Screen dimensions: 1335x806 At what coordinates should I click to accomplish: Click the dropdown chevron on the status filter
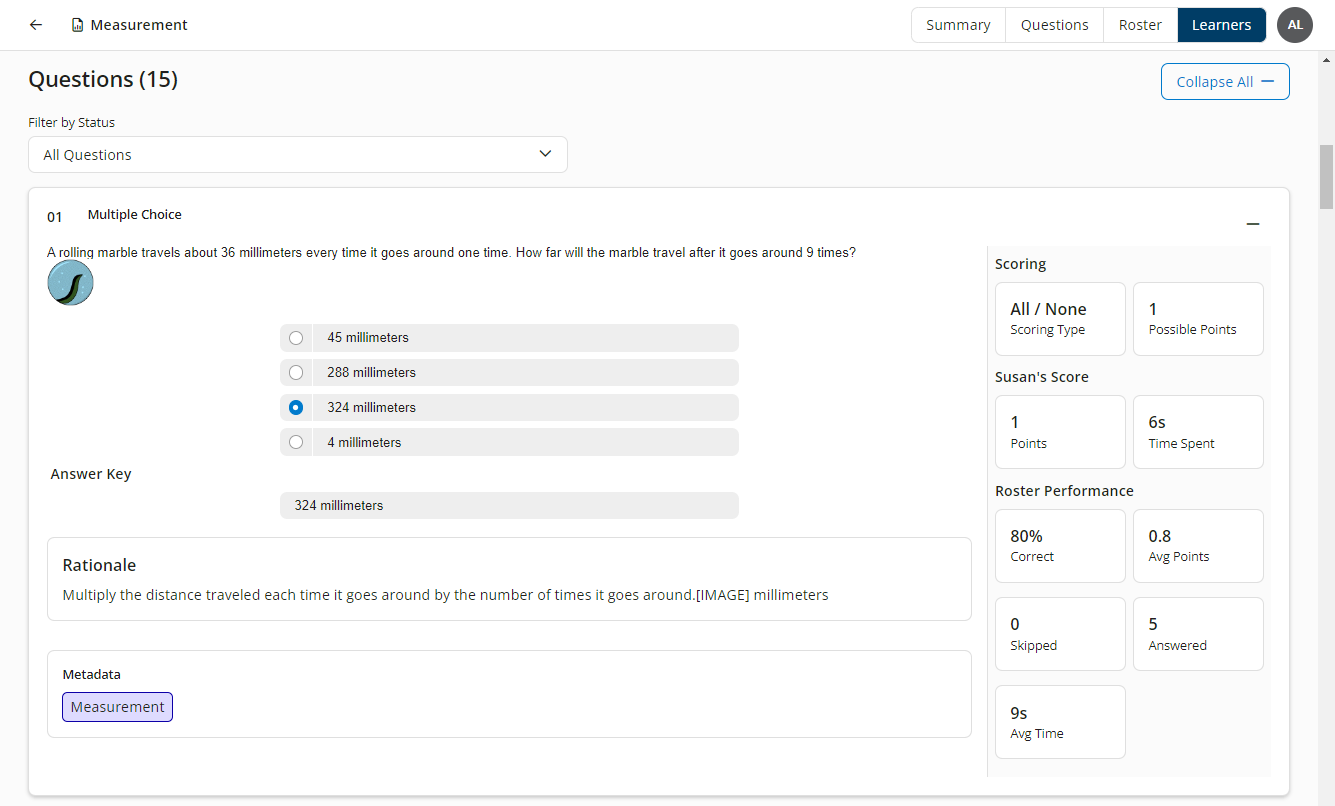tap(545, 153)
